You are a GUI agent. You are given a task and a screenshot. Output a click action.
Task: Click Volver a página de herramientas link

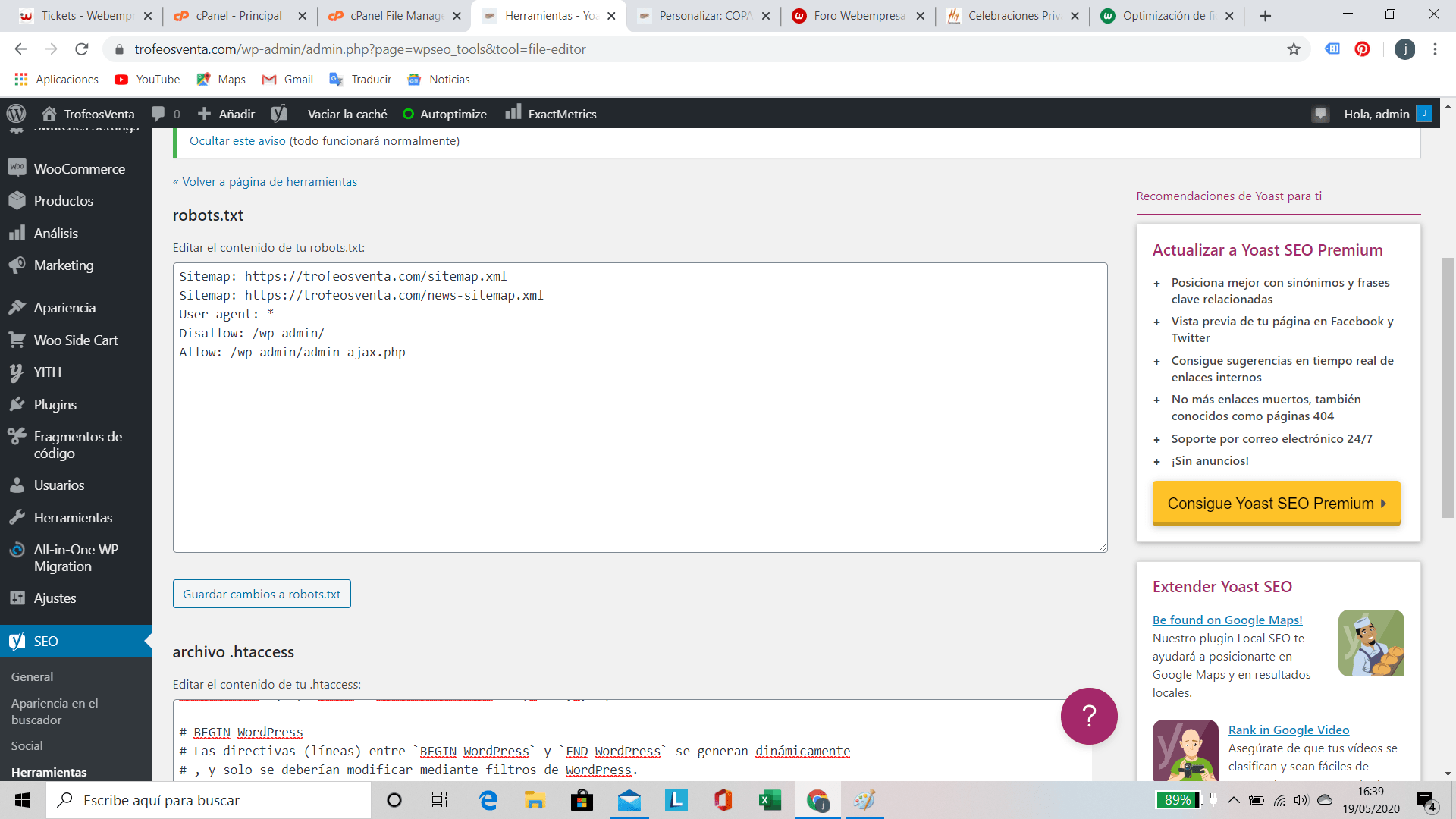[265, 181]
